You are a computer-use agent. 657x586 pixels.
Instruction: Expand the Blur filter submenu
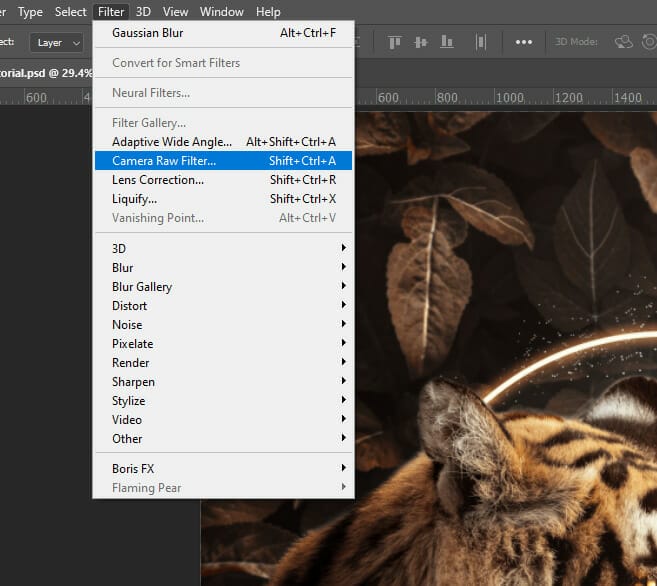tap(222, 267)
